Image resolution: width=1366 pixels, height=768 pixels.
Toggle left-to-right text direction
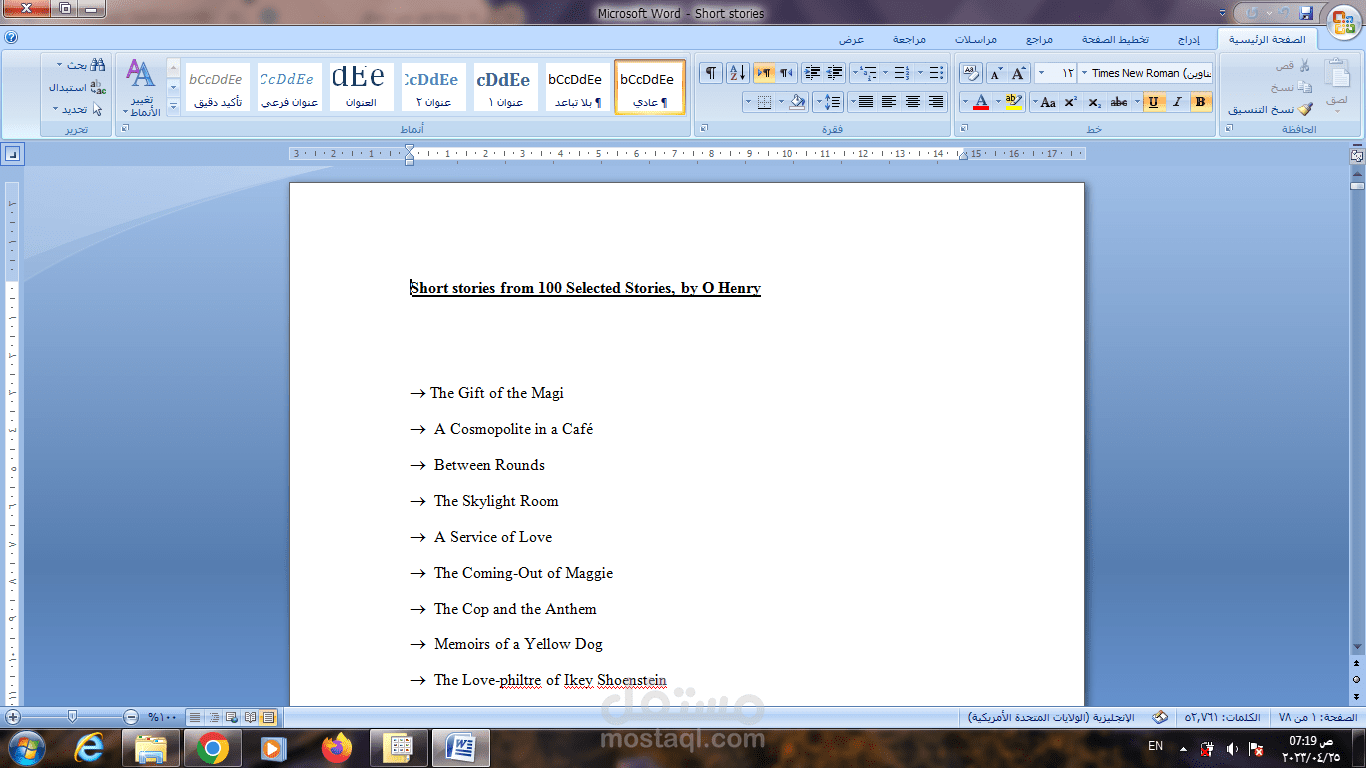(764, 73)
